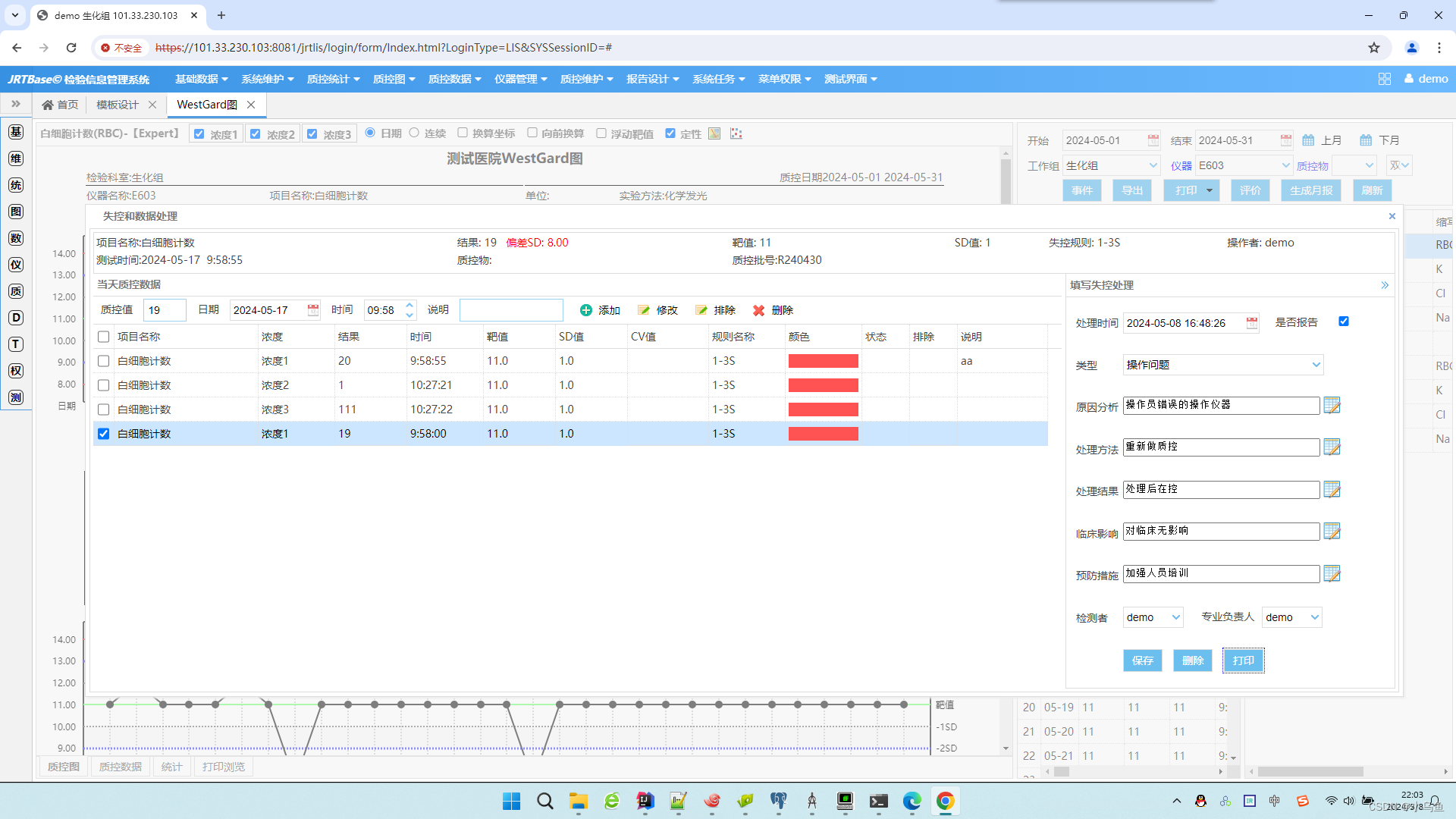Viewport: 1456px width, 819px height.
Task: Click the sidebar T icon
Action: 16,344
